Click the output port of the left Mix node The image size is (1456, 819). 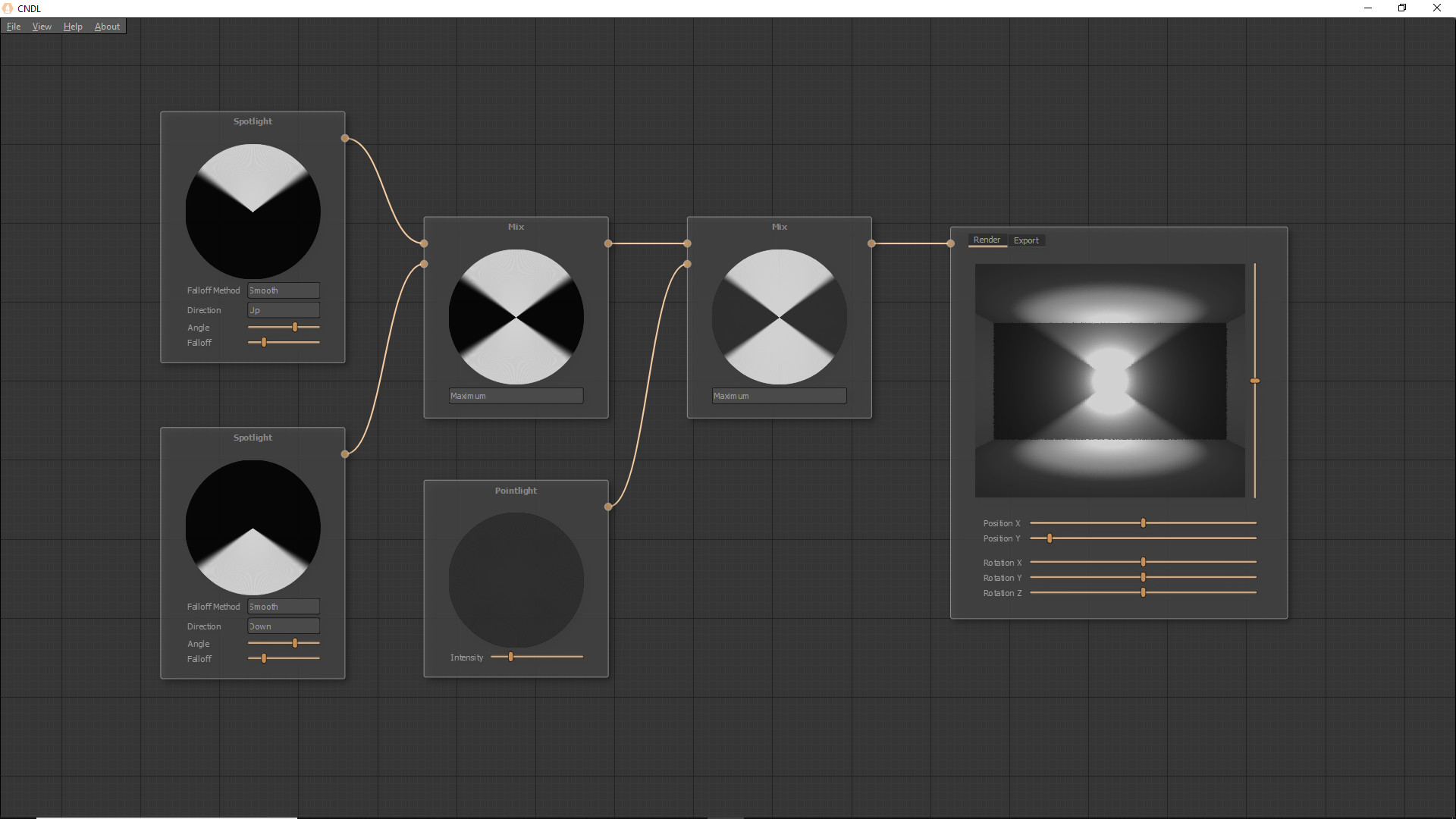pyautogui.click(x=607, y=243)
